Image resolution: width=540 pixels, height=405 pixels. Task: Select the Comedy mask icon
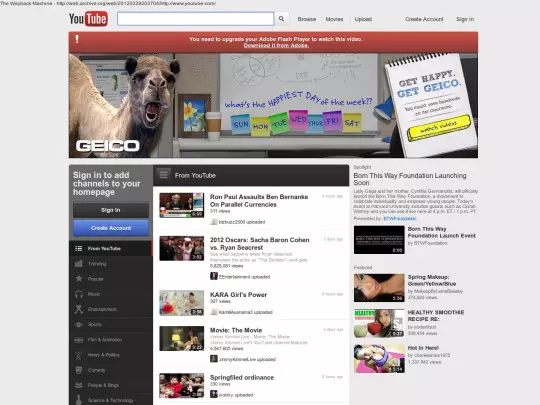coord(79,370)
